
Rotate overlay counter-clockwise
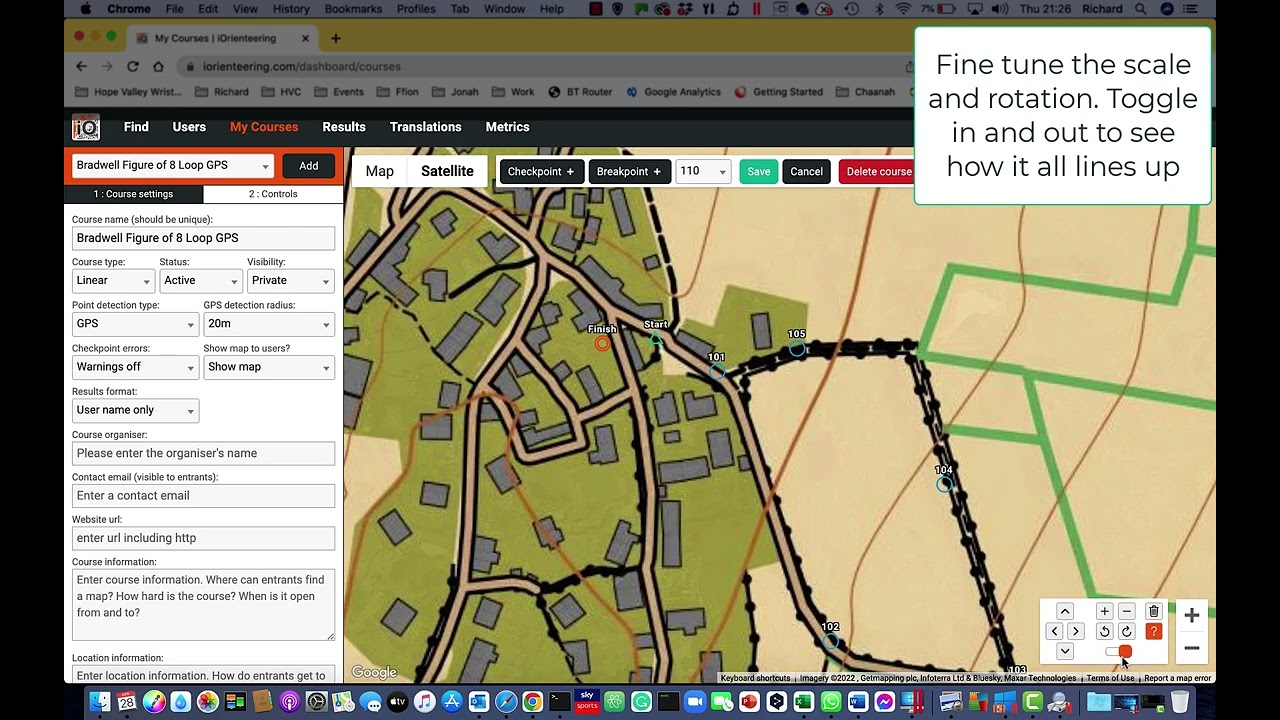point(1104,631)
